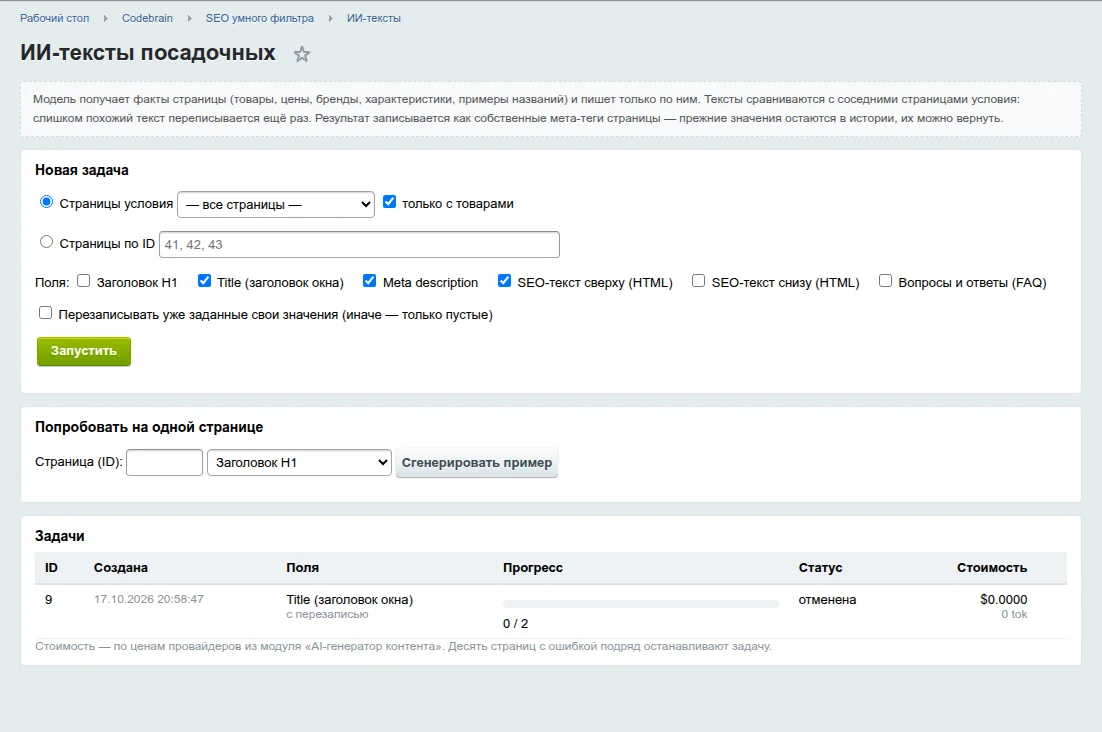
Task: Click the "Задачи" section heading
Action: tap(60, 536)
